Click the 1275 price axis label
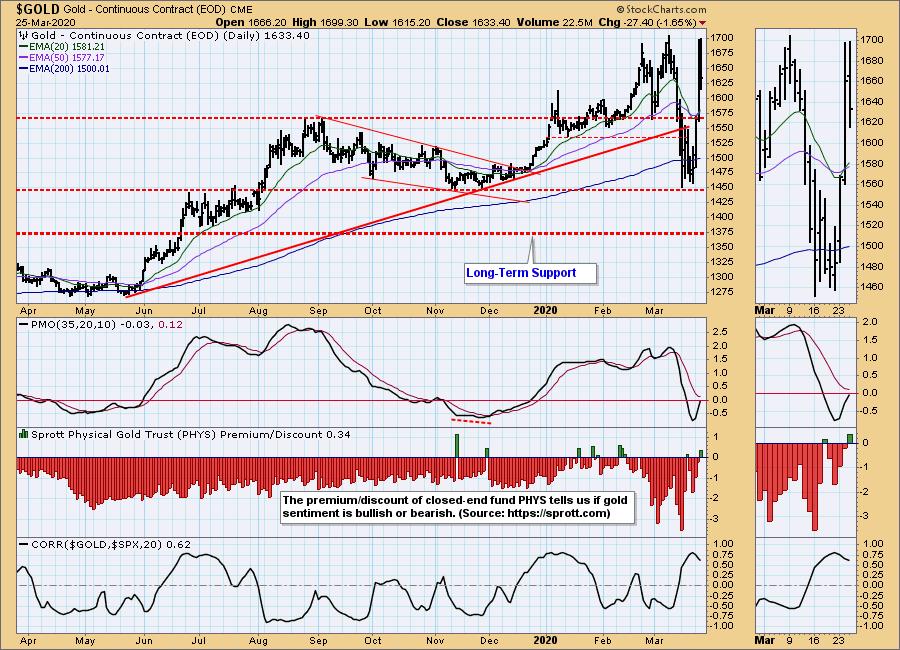Image resolution: width=900 pixels, height=650 pixels. (x=723, y=291)
